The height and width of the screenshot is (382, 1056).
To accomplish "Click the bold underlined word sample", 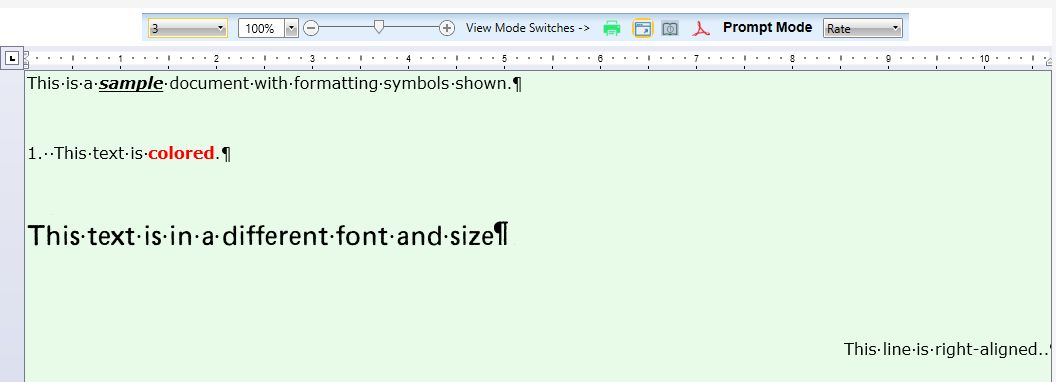I will pyautogui.click(x=131, y=84).
